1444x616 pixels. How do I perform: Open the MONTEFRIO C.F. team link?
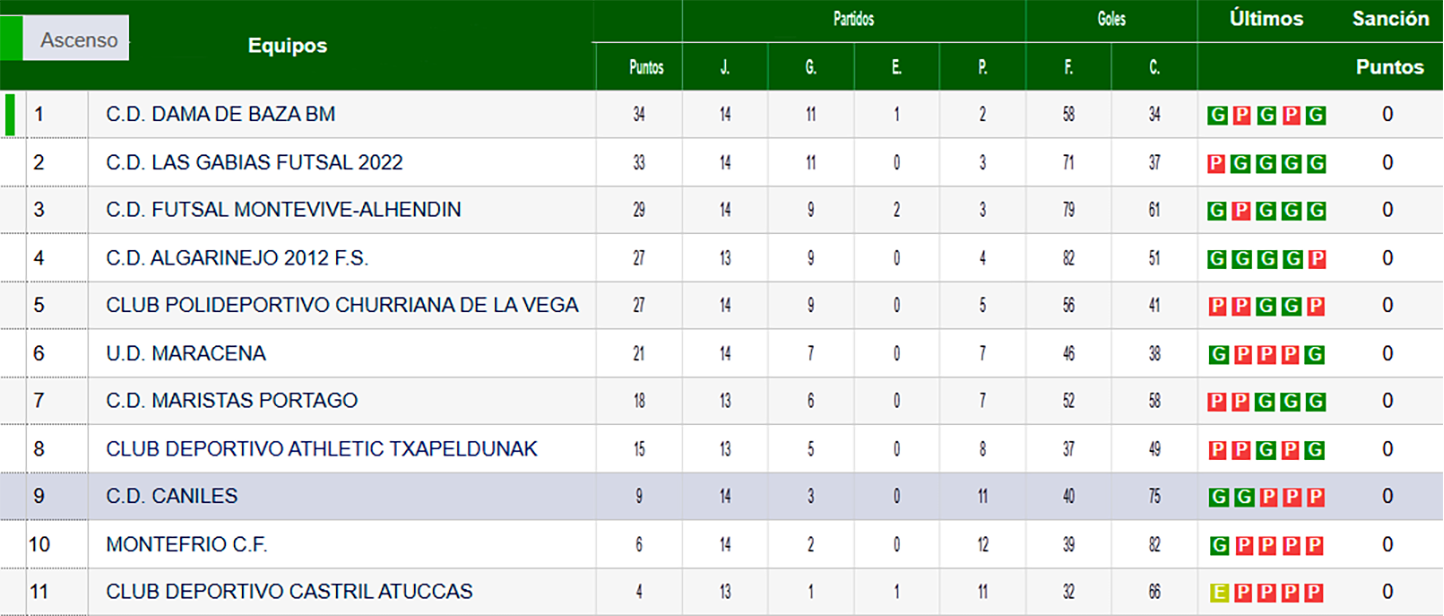186,545
